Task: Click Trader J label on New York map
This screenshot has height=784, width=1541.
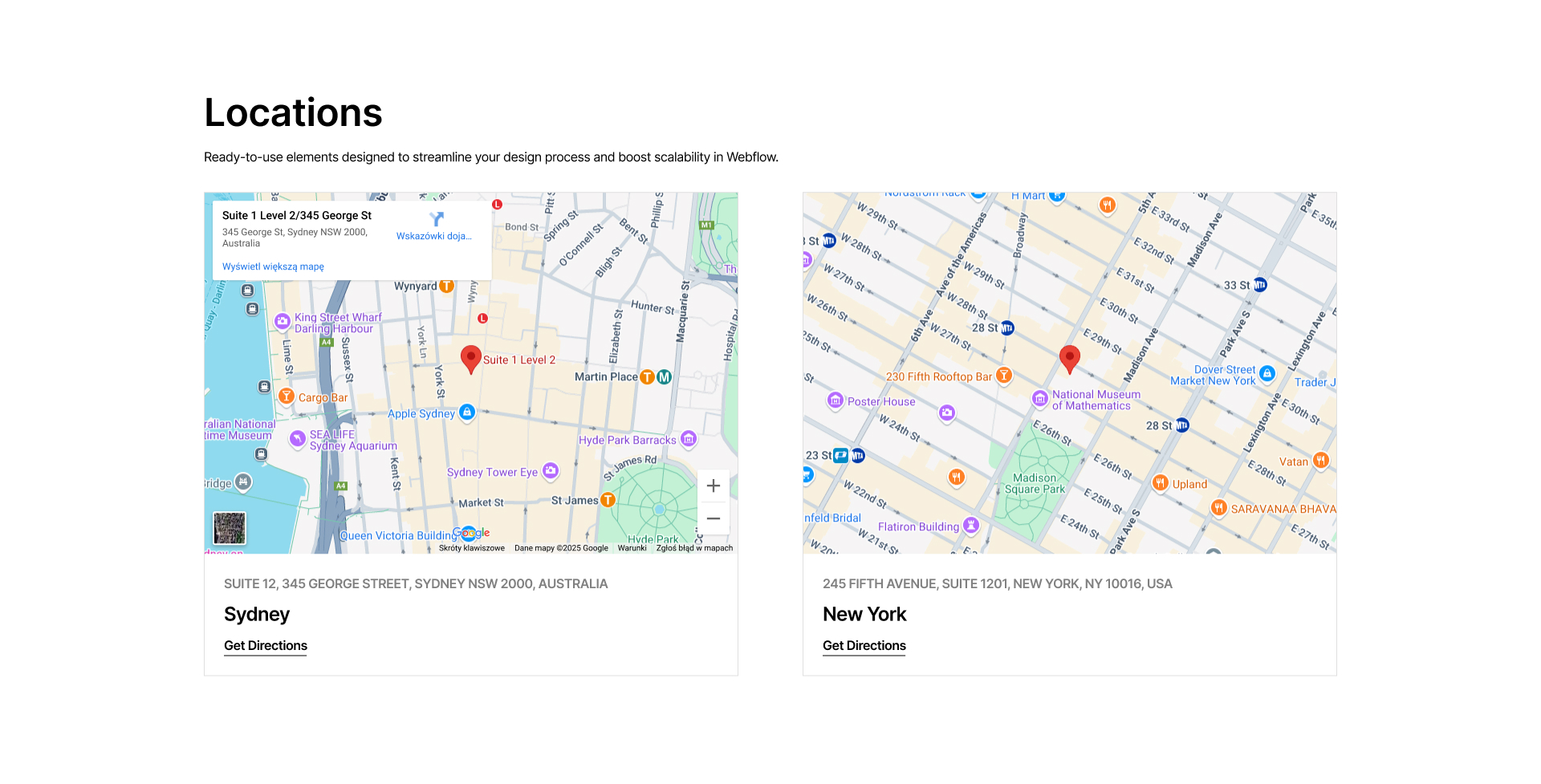Action: pyautogui.click(x=1315, y=383)
